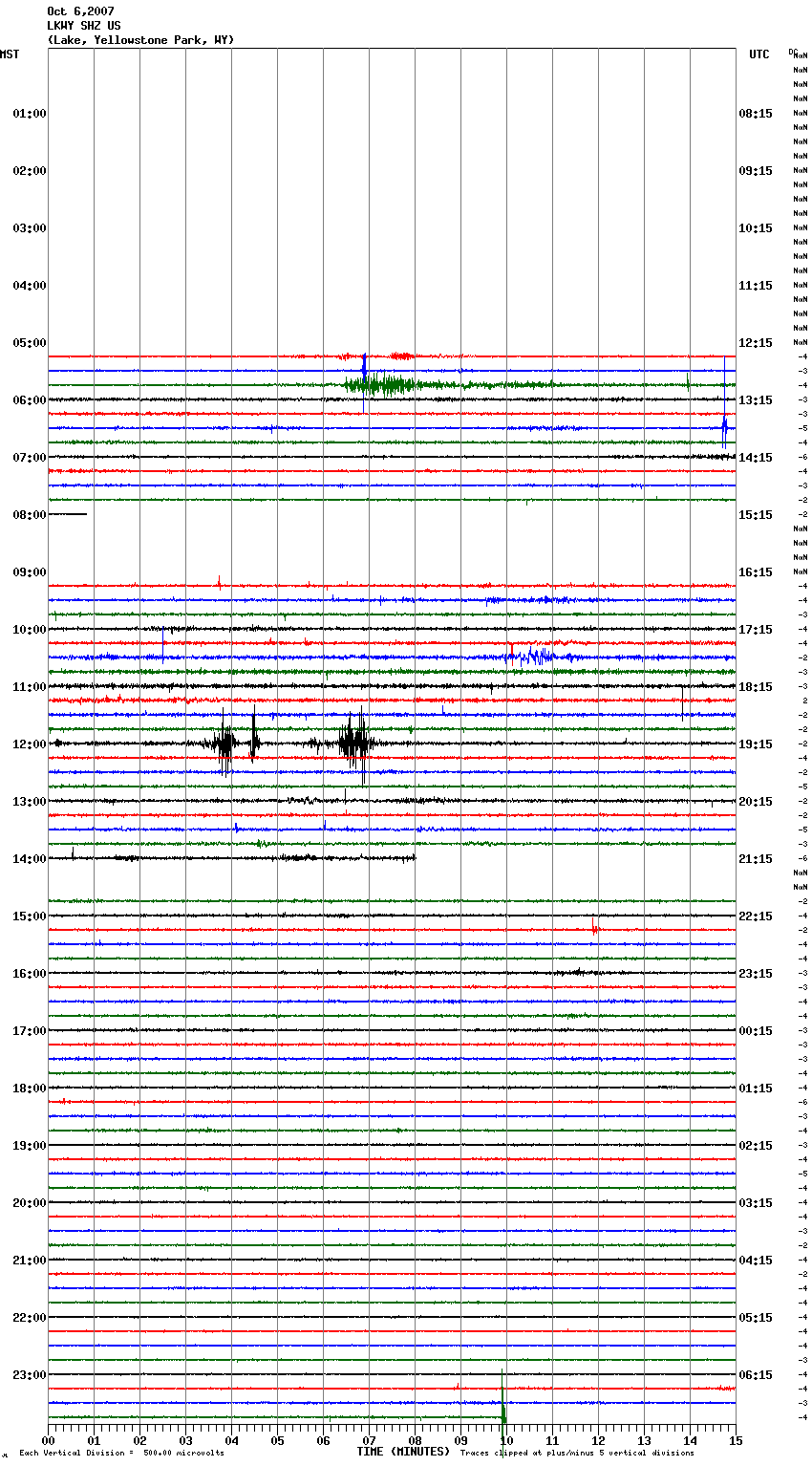The image size is (812, 1466).
Task: Select the bottom-axis minute tick '13'
Action: 644,1441
